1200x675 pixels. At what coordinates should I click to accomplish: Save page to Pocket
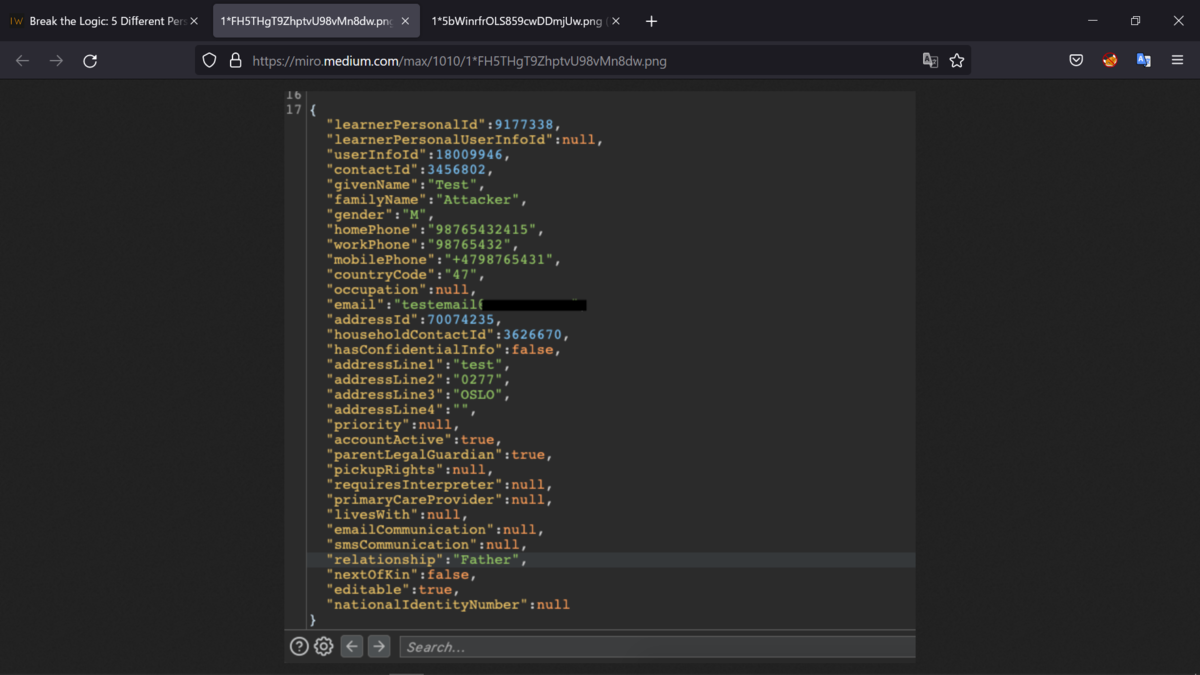pyautogui.click(x=1076, y=61)
